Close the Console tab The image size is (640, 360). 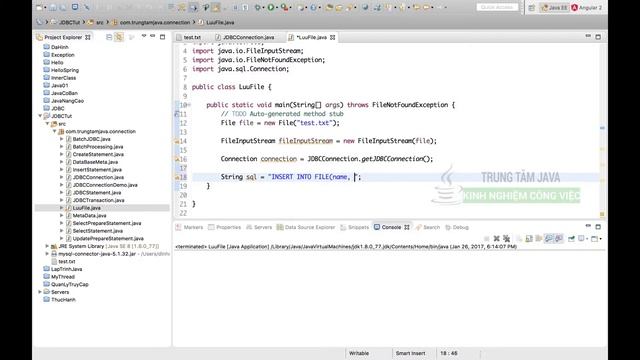407,227
